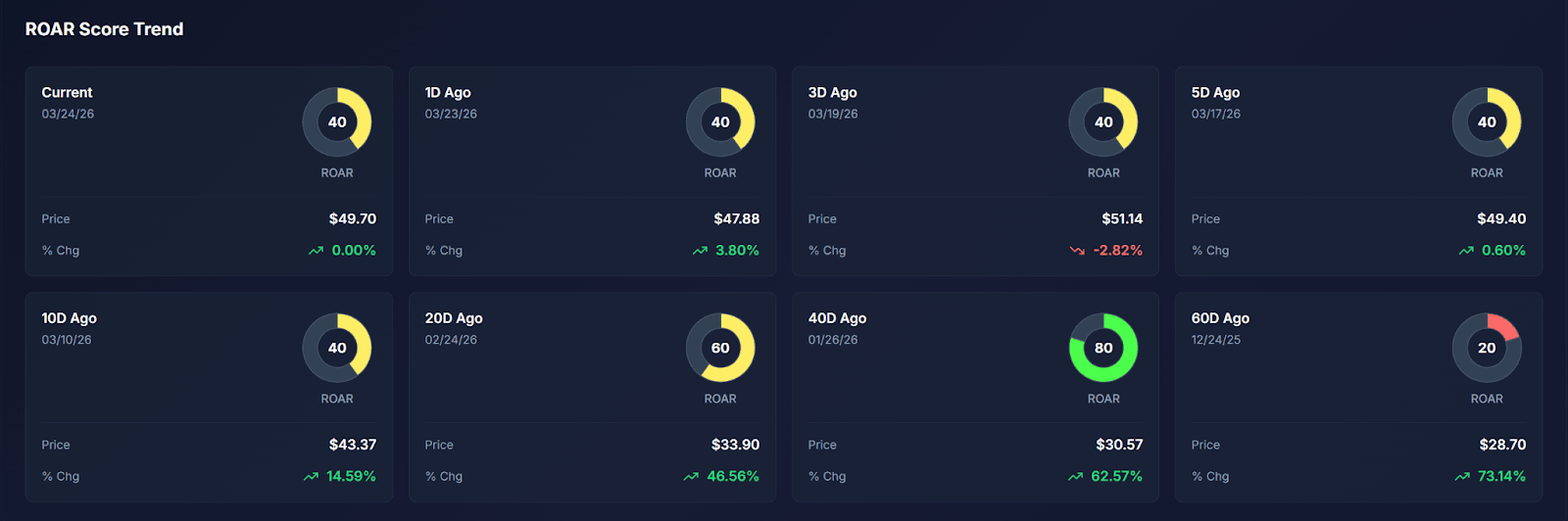The image size is (1568, 521).
Task: Click the upward trend arrow beside 73.14%
Action: [1462, 477]
